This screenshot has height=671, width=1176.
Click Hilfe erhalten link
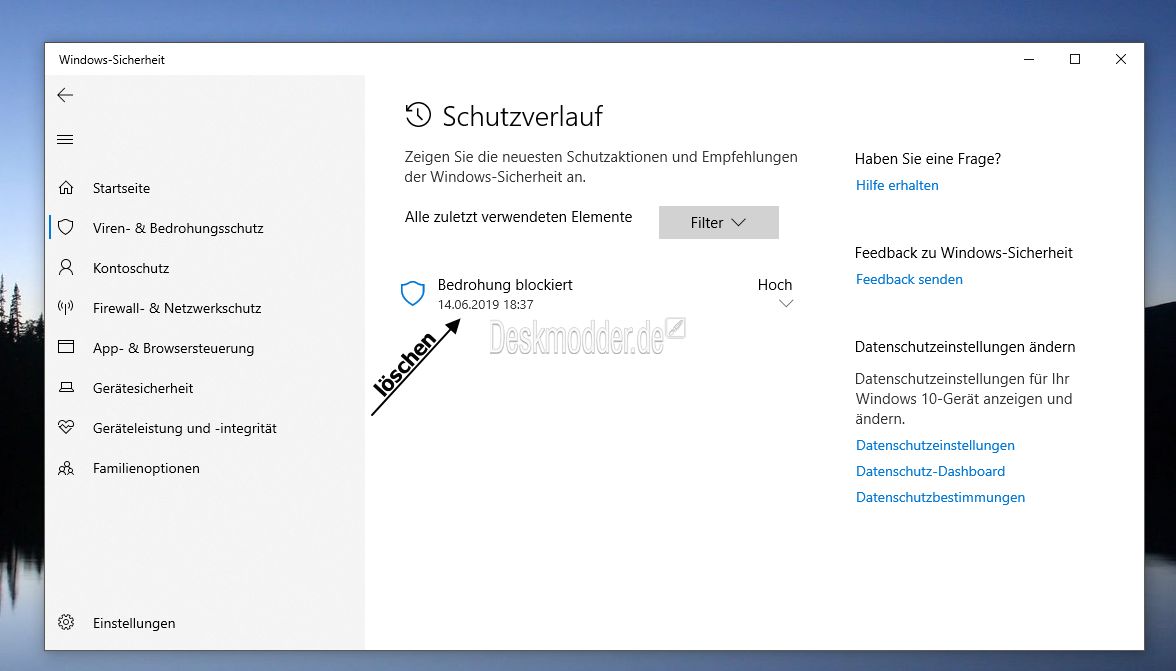tap(897, 185)
